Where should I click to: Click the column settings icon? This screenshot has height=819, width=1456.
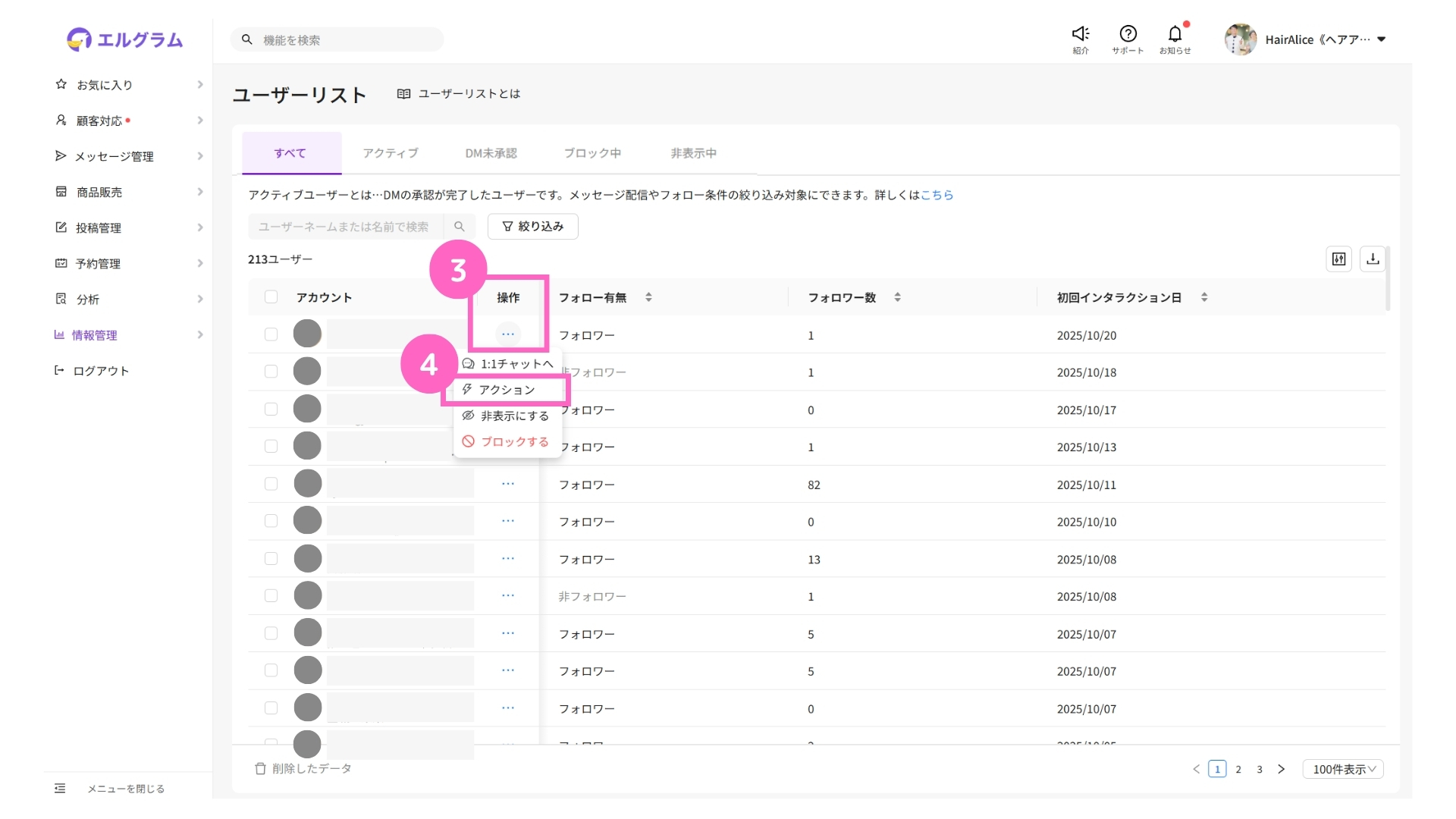[1338, 259]
